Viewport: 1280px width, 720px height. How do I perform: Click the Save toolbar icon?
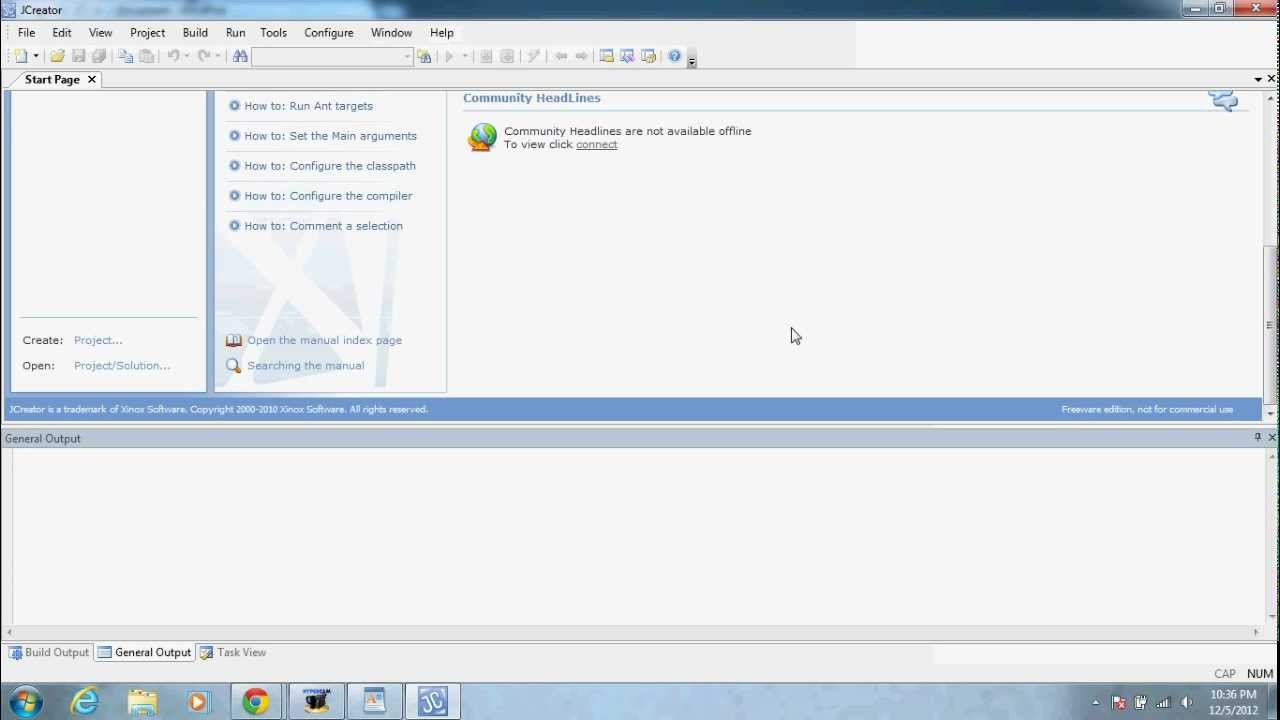pos(78,57)
